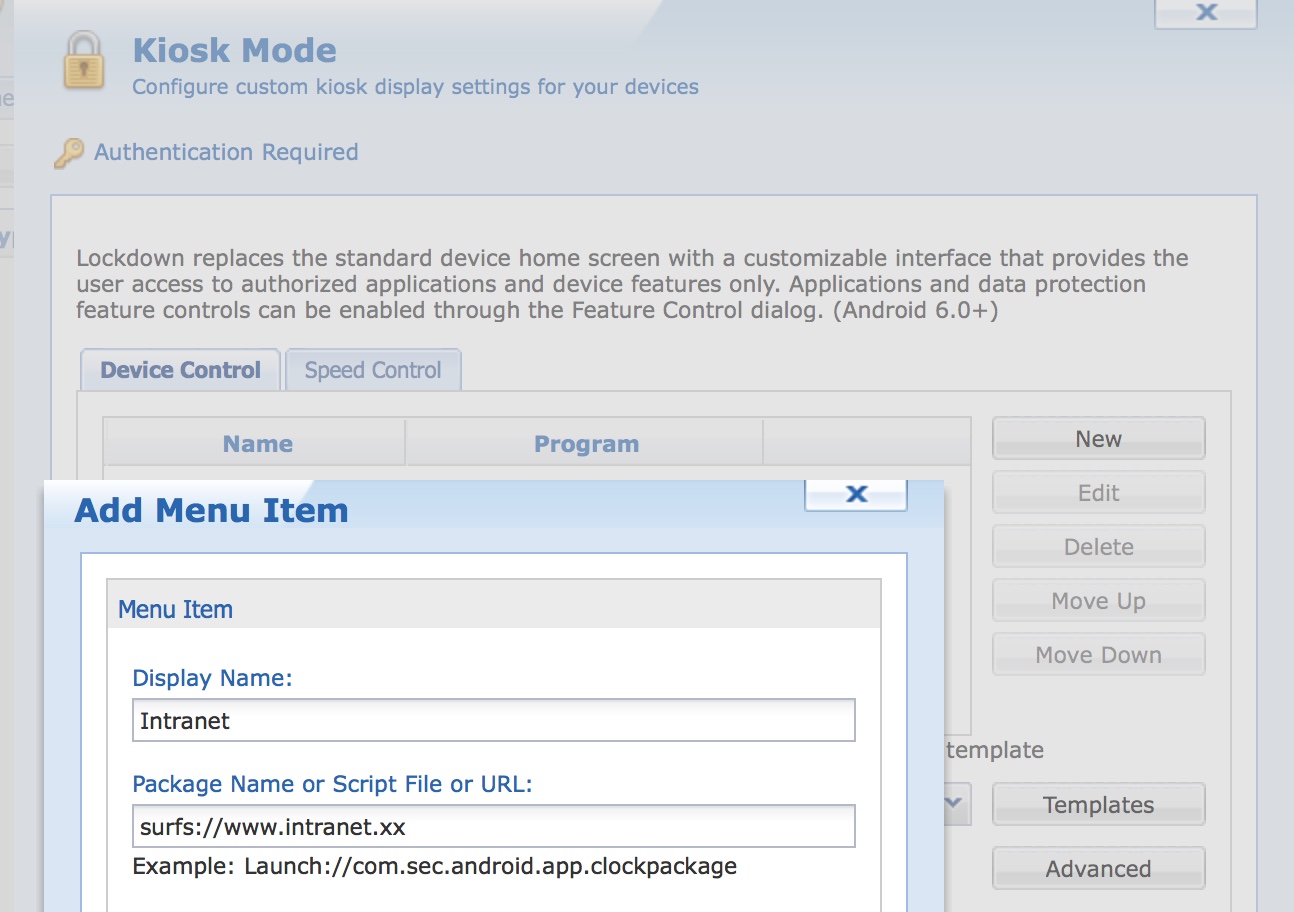
Task: Switch to the Device Control tab
Action: pos(180,370)
